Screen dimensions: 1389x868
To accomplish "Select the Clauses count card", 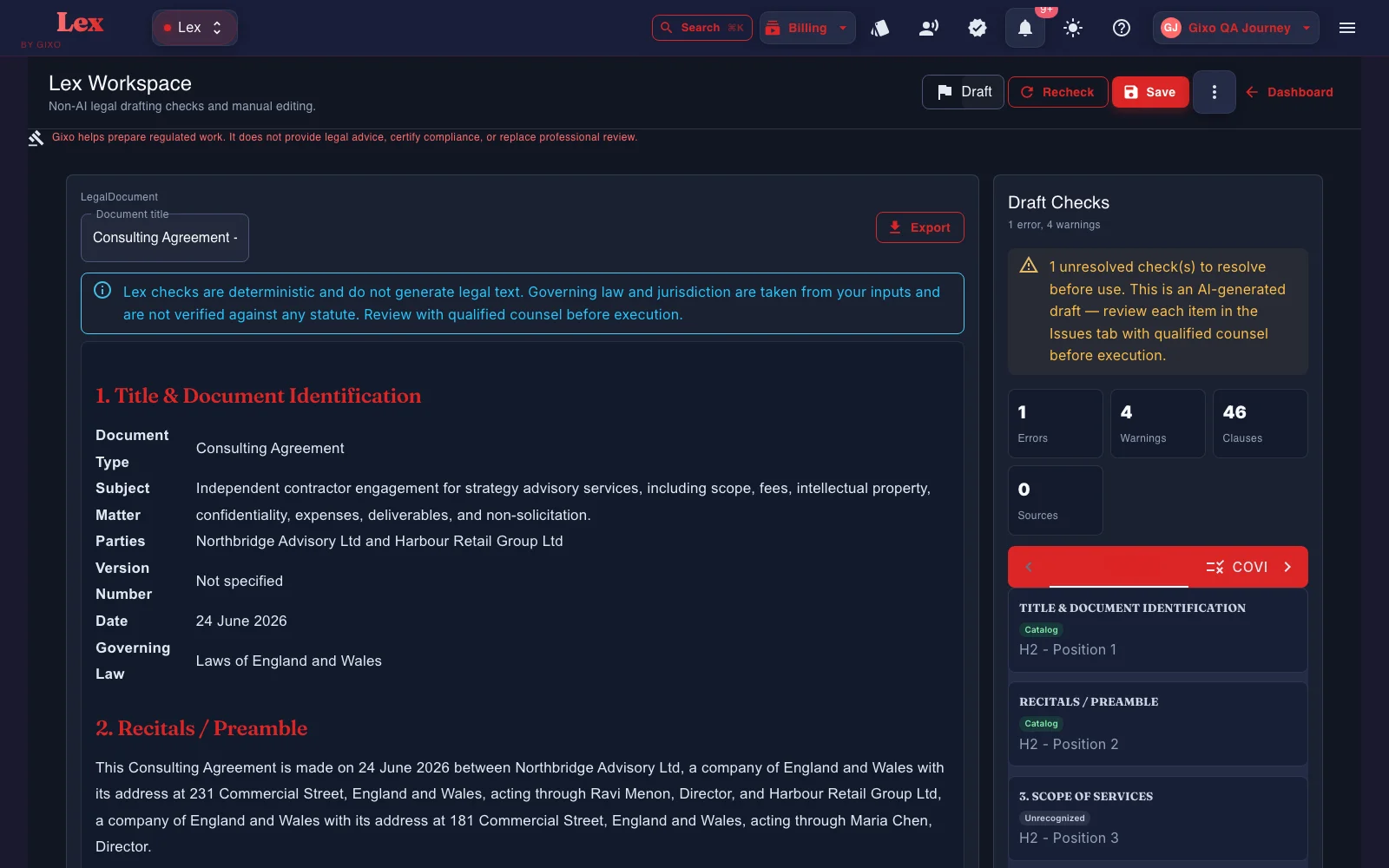I will coord(1261,424).
